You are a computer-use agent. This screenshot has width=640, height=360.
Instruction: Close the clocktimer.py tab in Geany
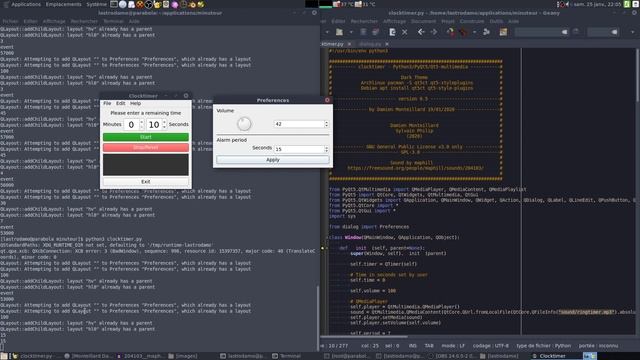pos(349,44)
